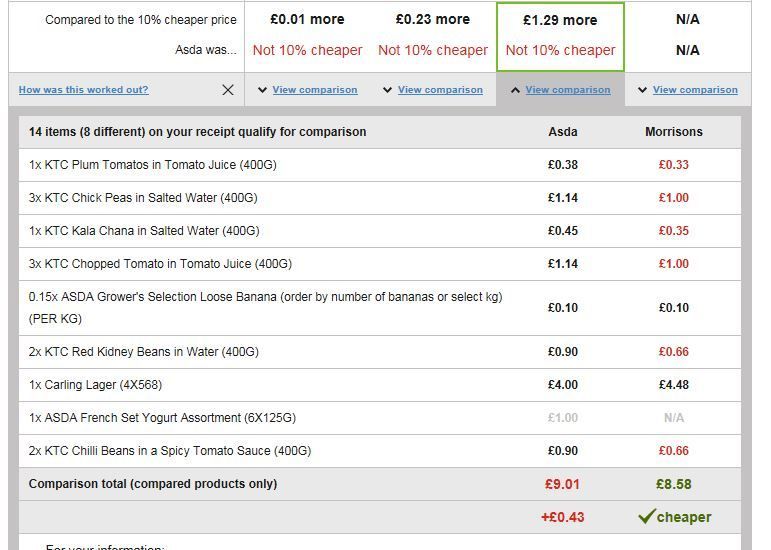Screen dimensions: 771x550
Task: Expand View comparison under £0.01 more
Action: pos(315,90)
